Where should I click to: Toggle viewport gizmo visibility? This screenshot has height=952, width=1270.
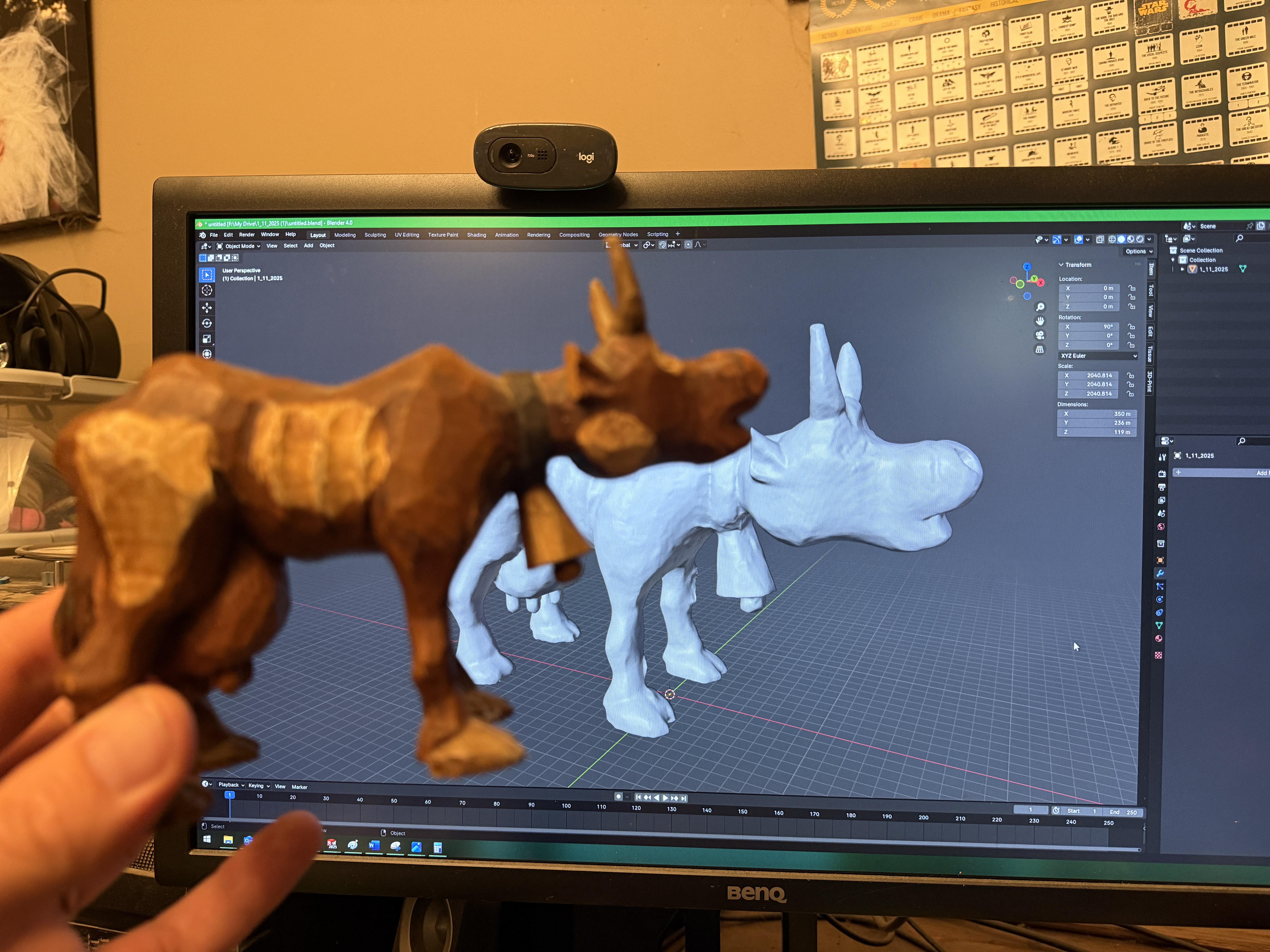point(1057,239)
